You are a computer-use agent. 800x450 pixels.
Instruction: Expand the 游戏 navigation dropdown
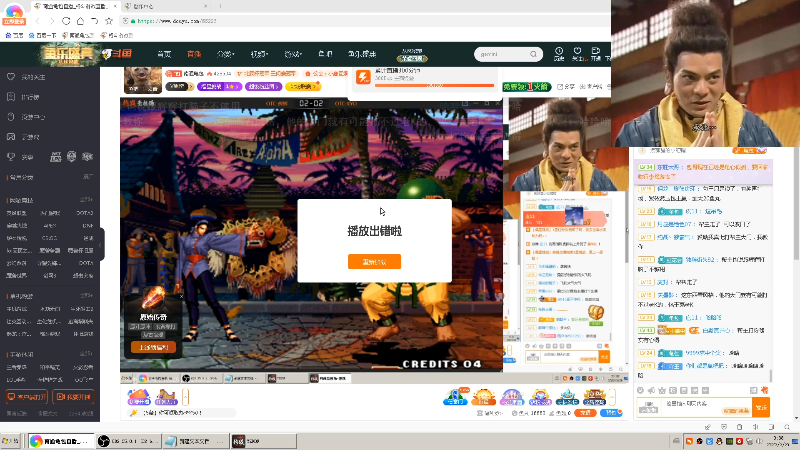point(293,54)
